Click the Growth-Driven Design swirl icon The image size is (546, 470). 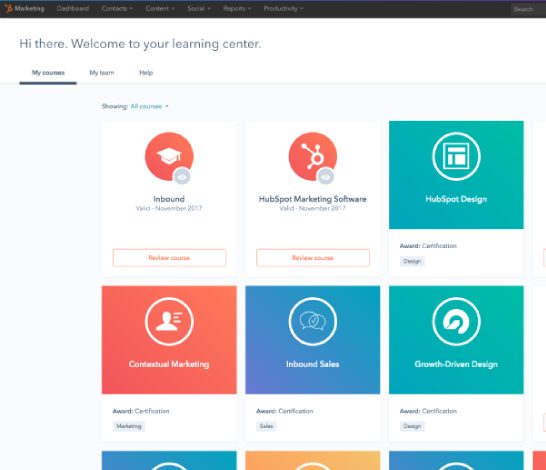click(x=456, y=321)
